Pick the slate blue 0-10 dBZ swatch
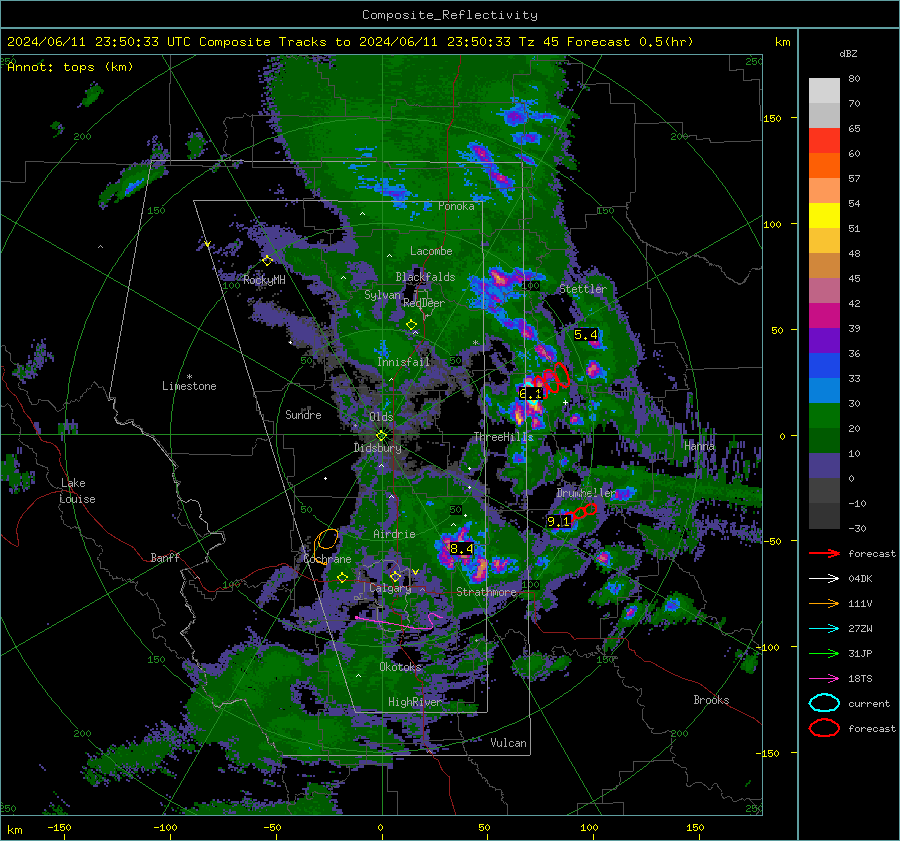This screenshot has height=841, width=900. coord(824,466)
